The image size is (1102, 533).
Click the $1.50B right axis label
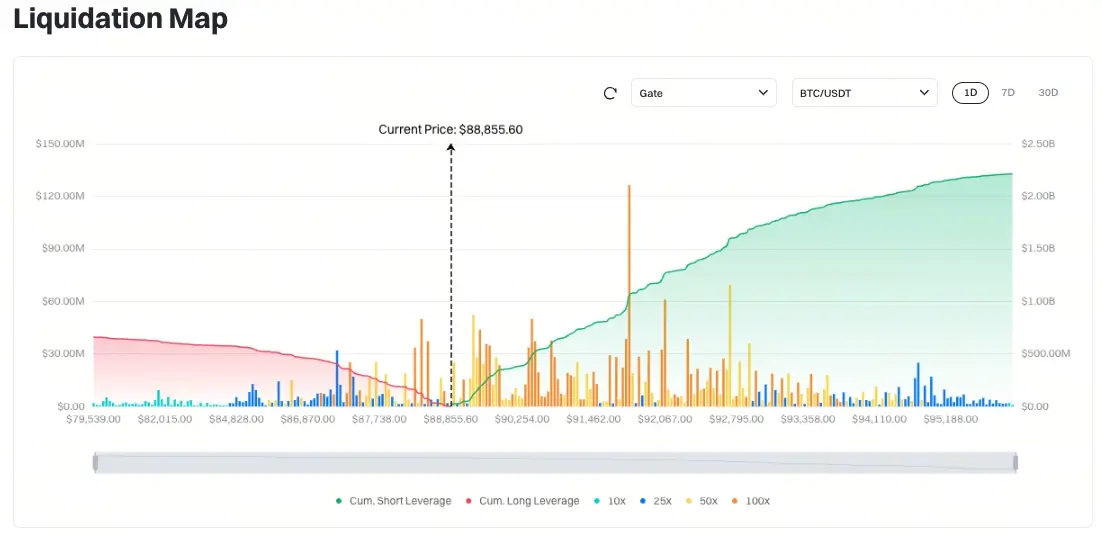pos(1038,249)
